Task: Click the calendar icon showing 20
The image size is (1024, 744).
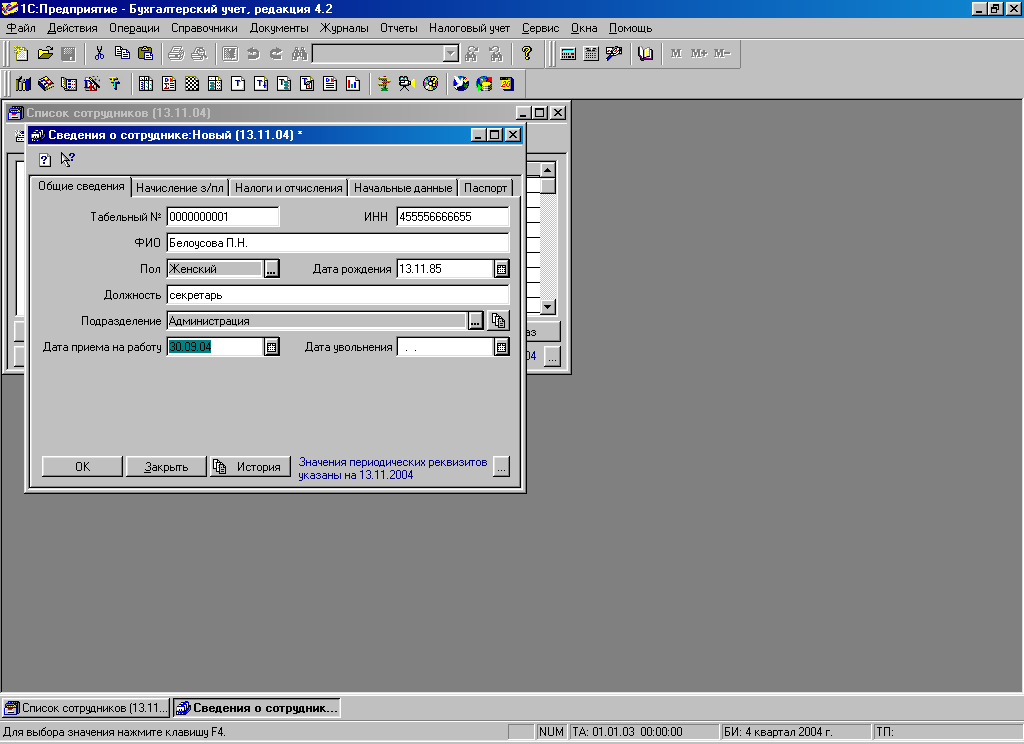Action: (x=507, y=84)
